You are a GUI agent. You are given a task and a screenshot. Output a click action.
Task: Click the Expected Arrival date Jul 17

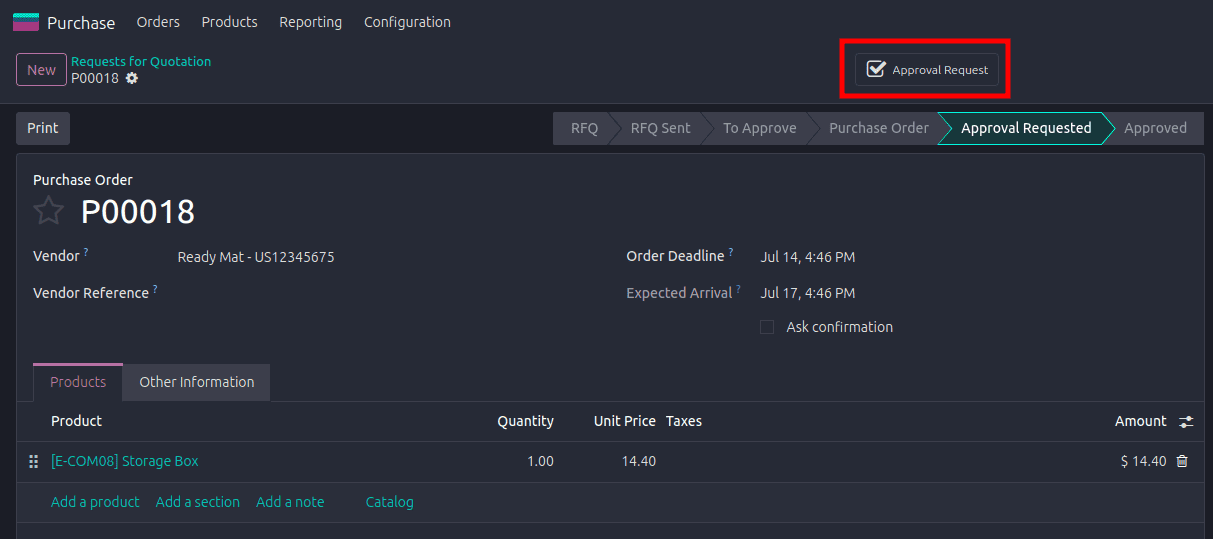click(808, 293)
